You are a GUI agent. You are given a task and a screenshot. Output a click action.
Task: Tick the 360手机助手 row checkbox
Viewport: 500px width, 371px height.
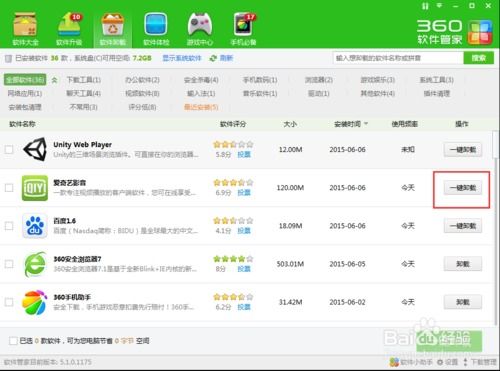tap(9, 302)
